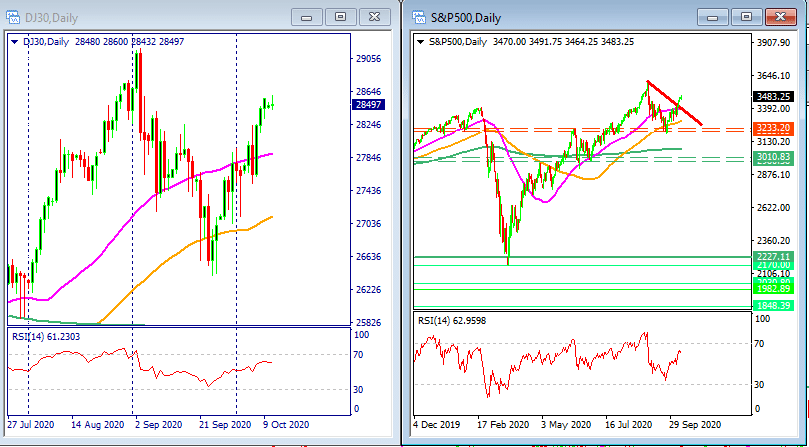Screen dimensions: 809x447
Task: Click the 3646.10 value on S&P500 price axis
Action: [x=772, y=76]
